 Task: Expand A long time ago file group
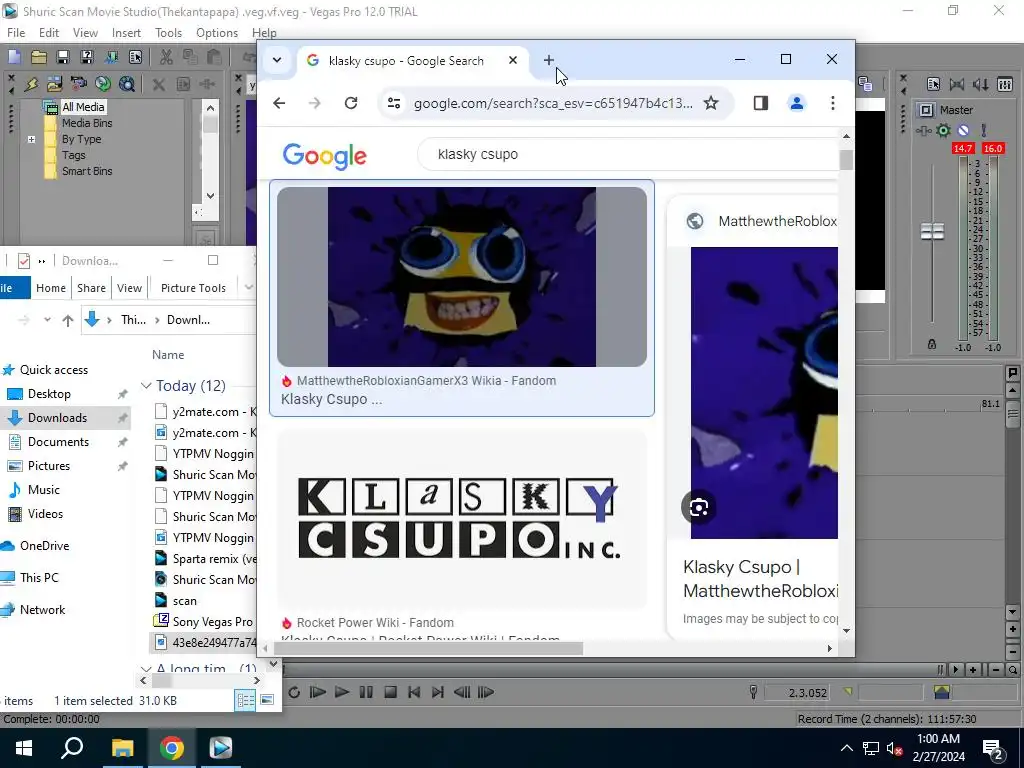(146, 669)
